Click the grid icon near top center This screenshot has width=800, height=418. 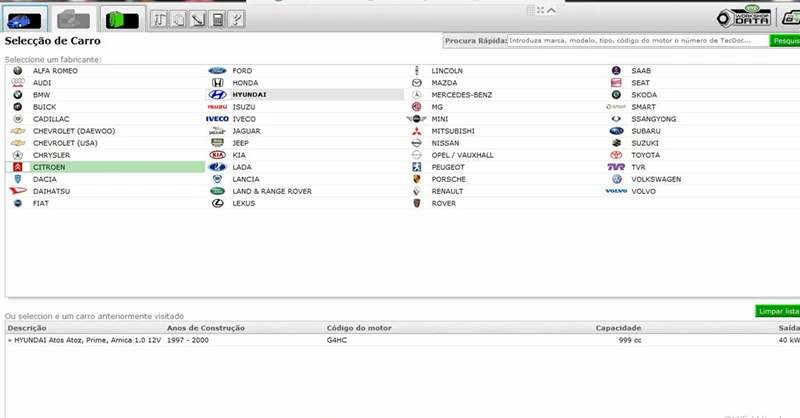tap(531, 10)
